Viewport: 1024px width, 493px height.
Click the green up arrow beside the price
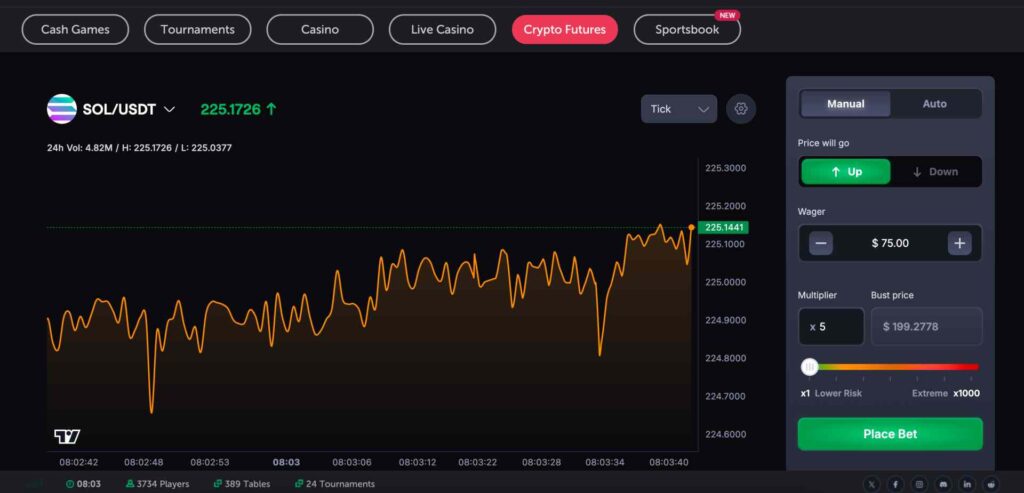tap(272, 109)
